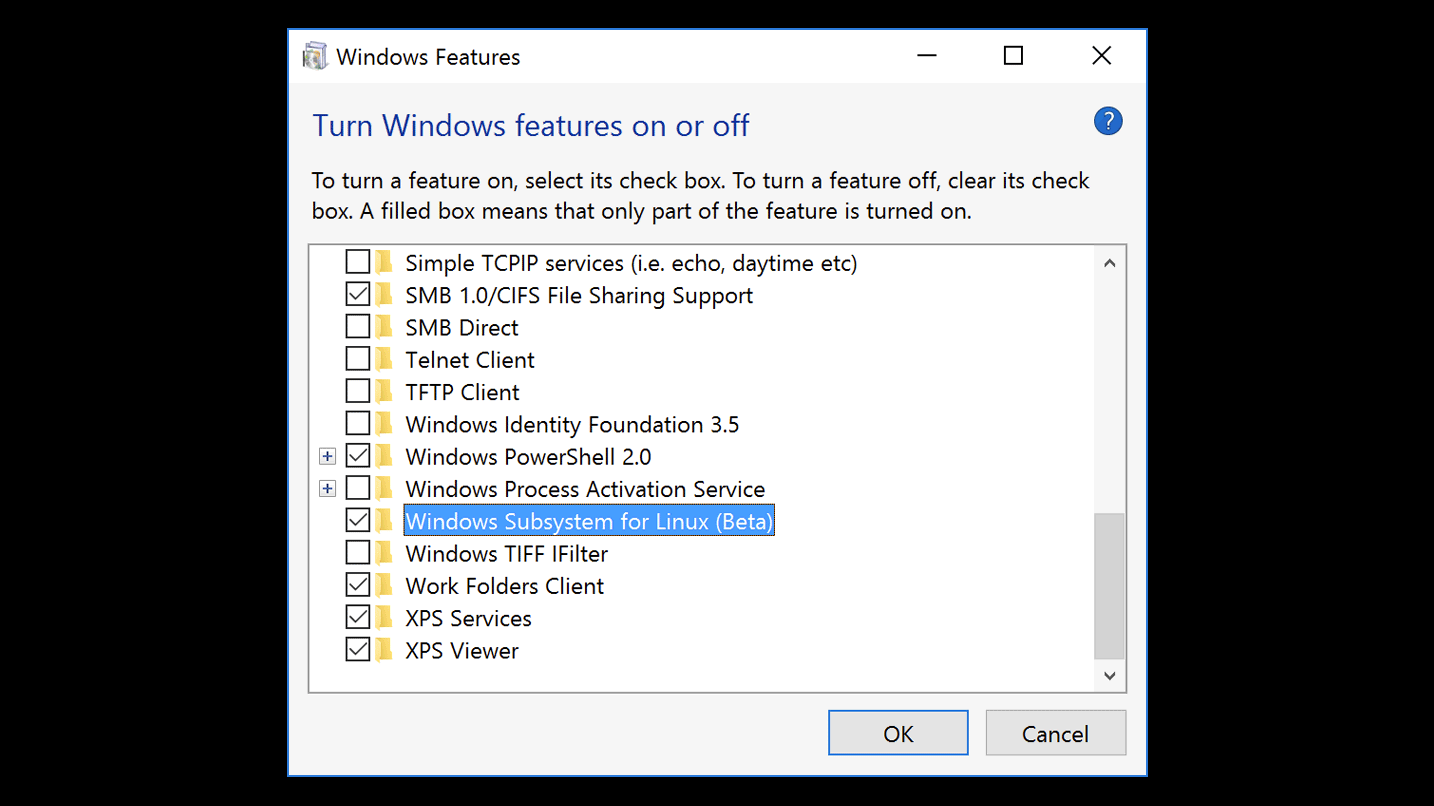Click the folder icon next to TFTP Client

point(384,392)
